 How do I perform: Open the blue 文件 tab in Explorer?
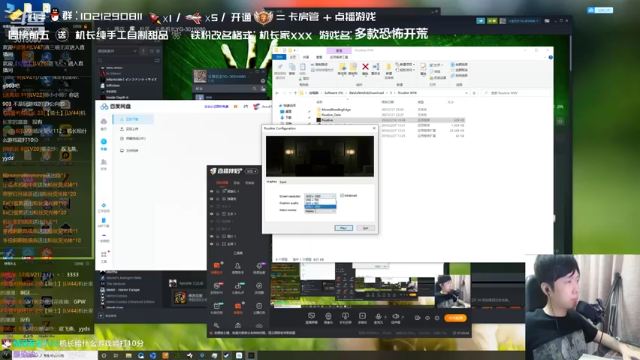click(x=280, y=57)
